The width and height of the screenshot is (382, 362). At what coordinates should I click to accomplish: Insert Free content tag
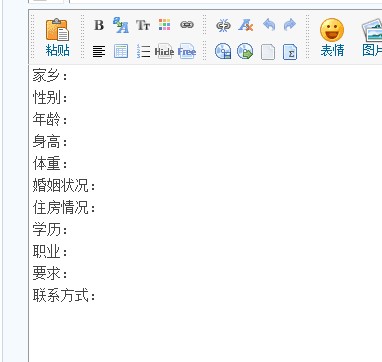pos(187,51)
